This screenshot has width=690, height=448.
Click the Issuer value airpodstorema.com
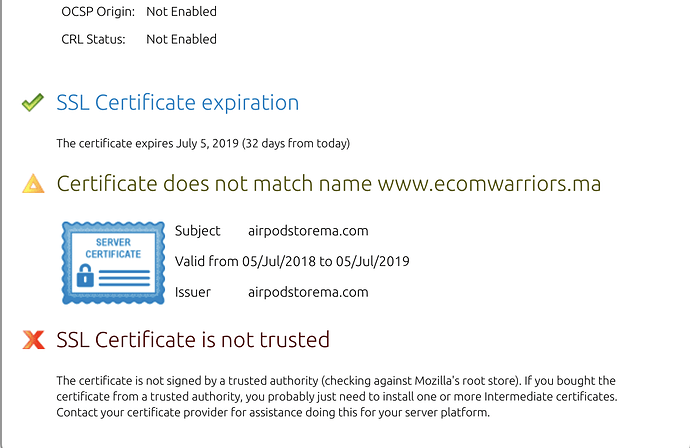308,292
